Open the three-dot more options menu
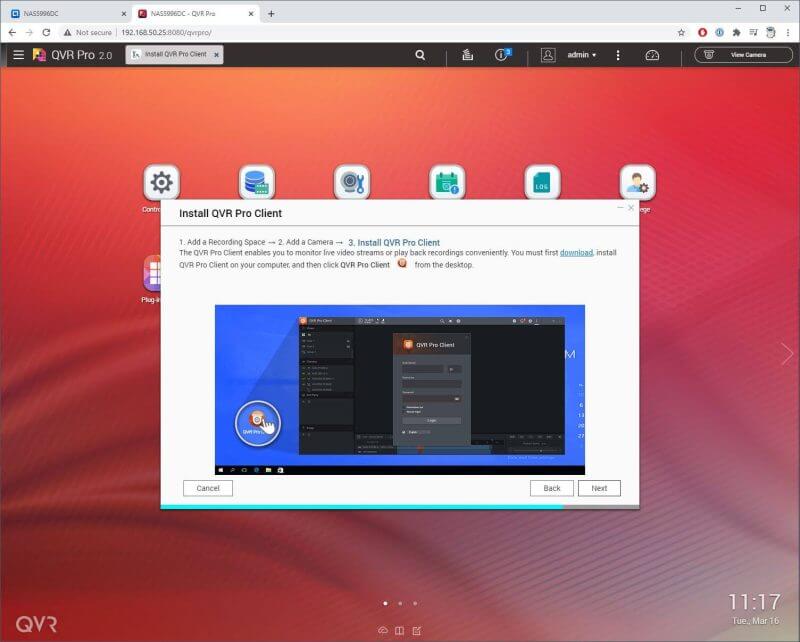 pos(618,55)
